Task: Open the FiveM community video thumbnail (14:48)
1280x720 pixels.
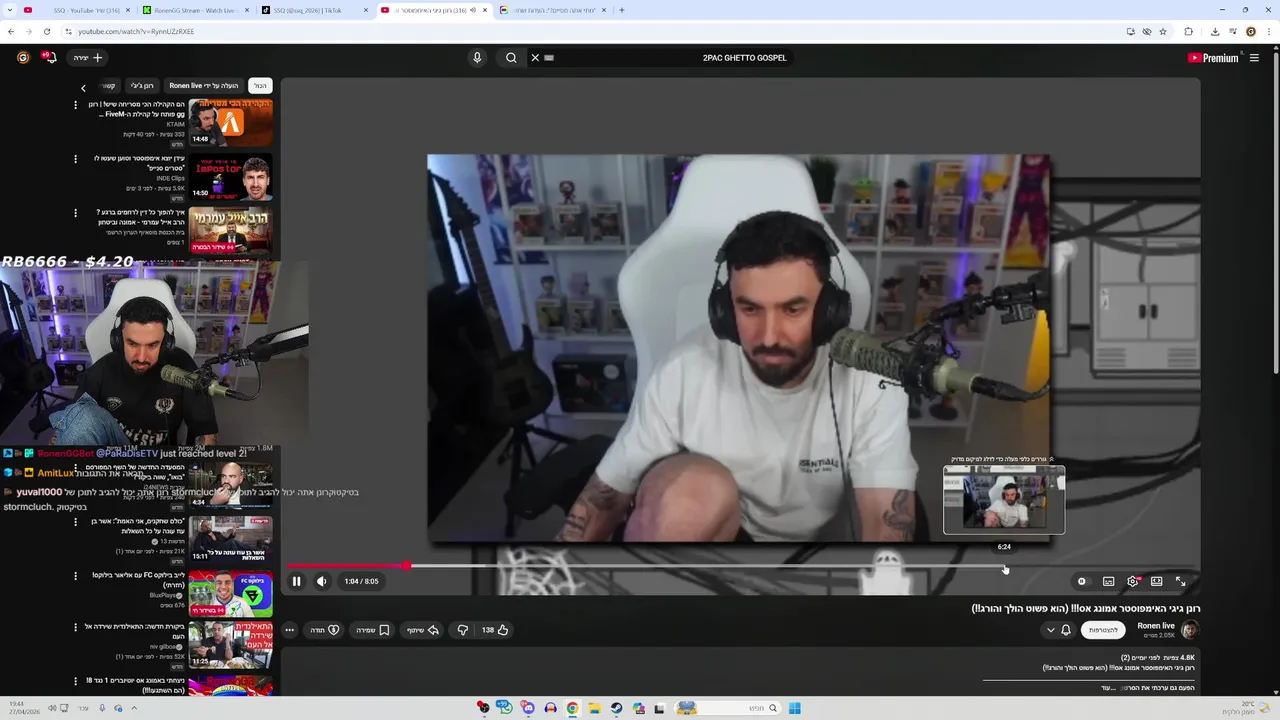Action: 230,122
